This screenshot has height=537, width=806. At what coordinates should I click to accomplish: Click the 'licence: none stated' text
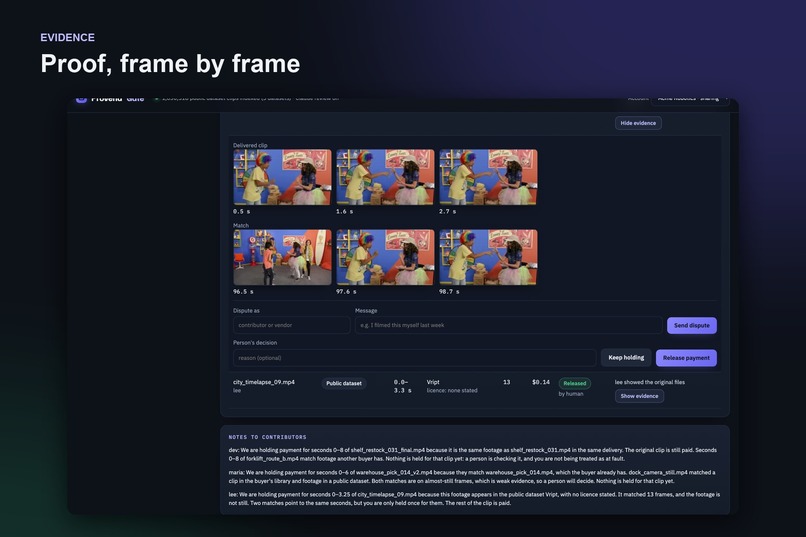[x=452, y=391]
